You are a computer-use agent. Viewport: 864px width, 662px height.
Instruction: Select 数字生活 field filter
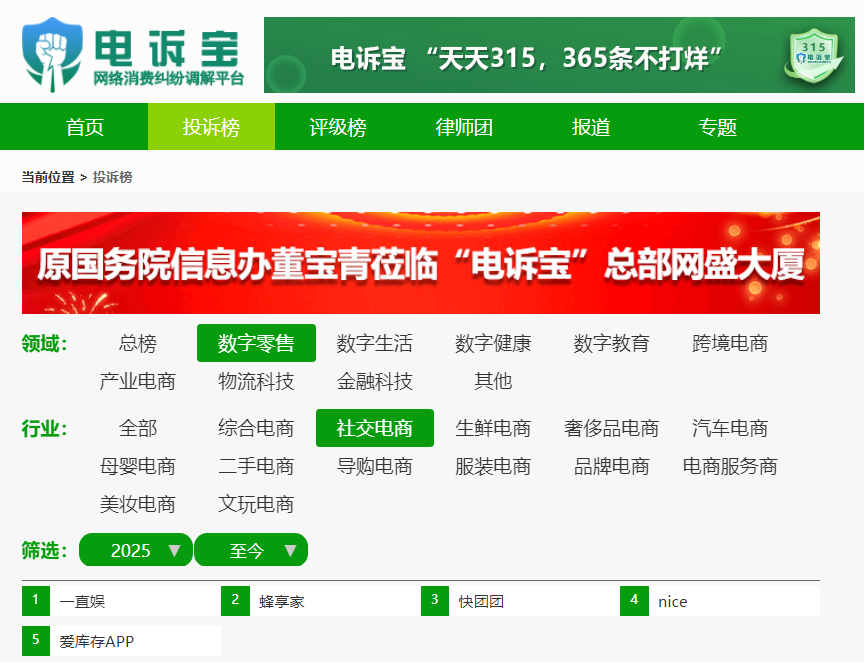pyautogui.click(x=375, y=343)
